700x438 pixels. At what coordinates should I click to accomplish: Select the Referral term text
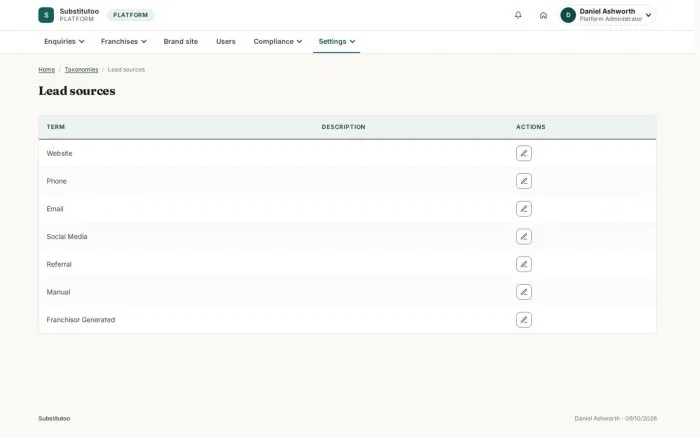(59, 264)
